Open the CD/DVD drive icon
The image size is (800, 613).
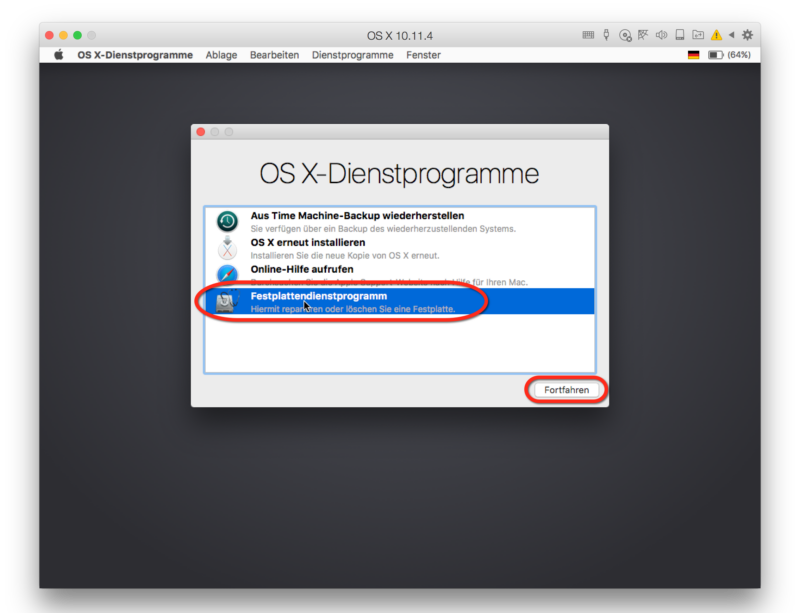[625, 35]
